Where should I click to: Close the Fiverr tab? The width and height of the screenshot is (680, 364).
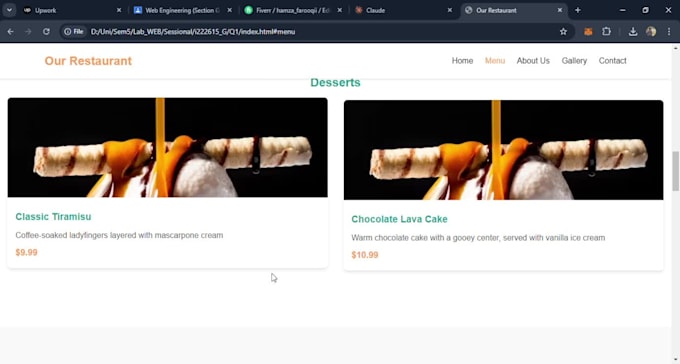point(340,10)
